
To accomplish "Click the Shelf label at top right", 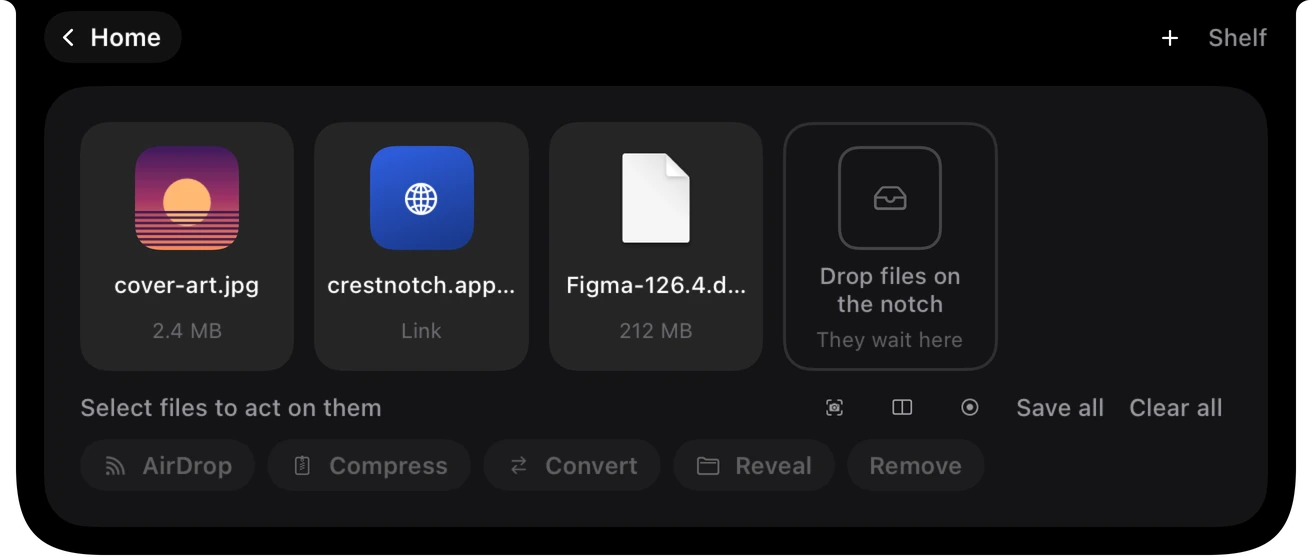I will click(x=1237, y=38).
